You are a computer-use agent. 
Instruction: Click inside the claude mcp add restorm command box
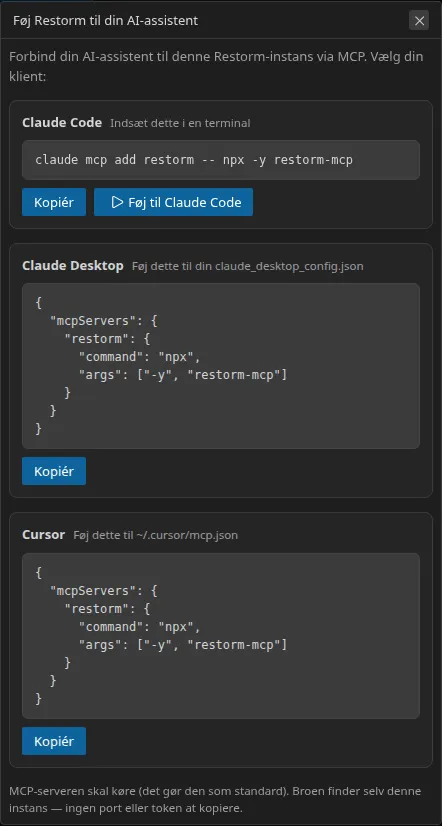pyautogui.click(x=221, y=160)
